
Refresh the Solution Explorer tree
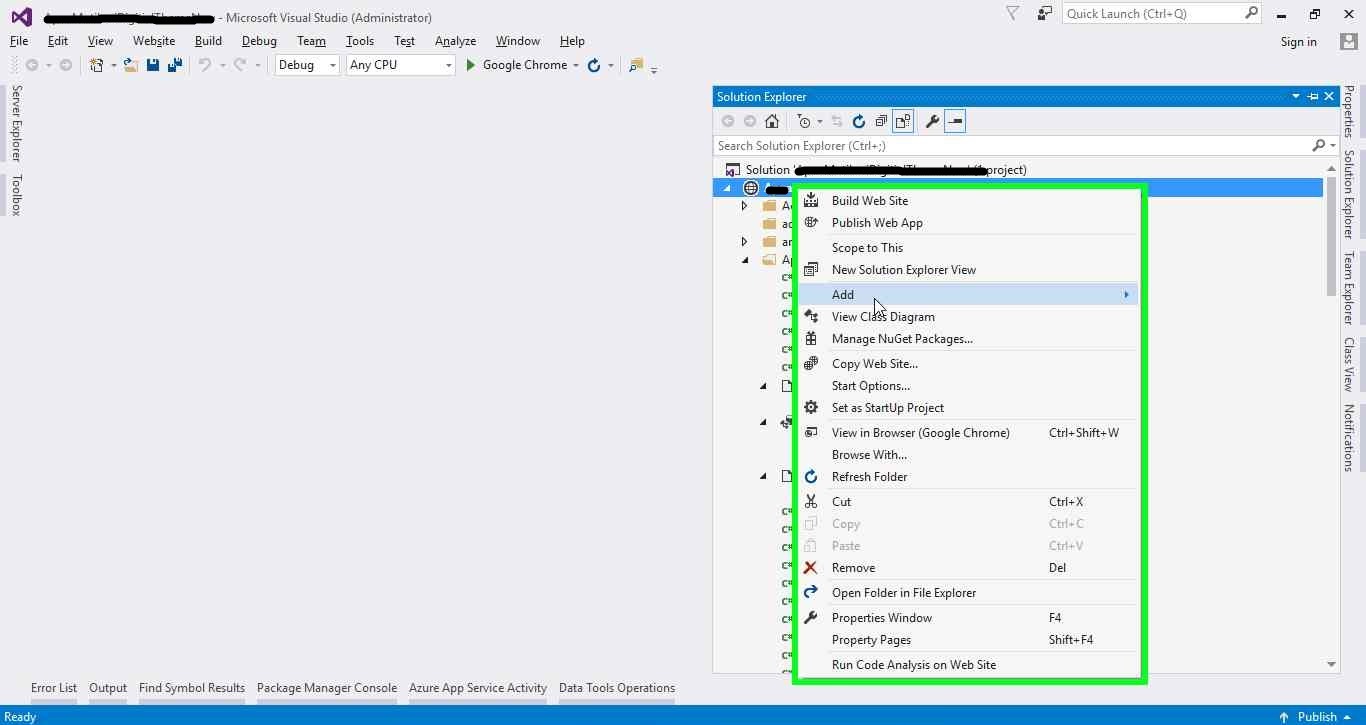tap(859, 121)
